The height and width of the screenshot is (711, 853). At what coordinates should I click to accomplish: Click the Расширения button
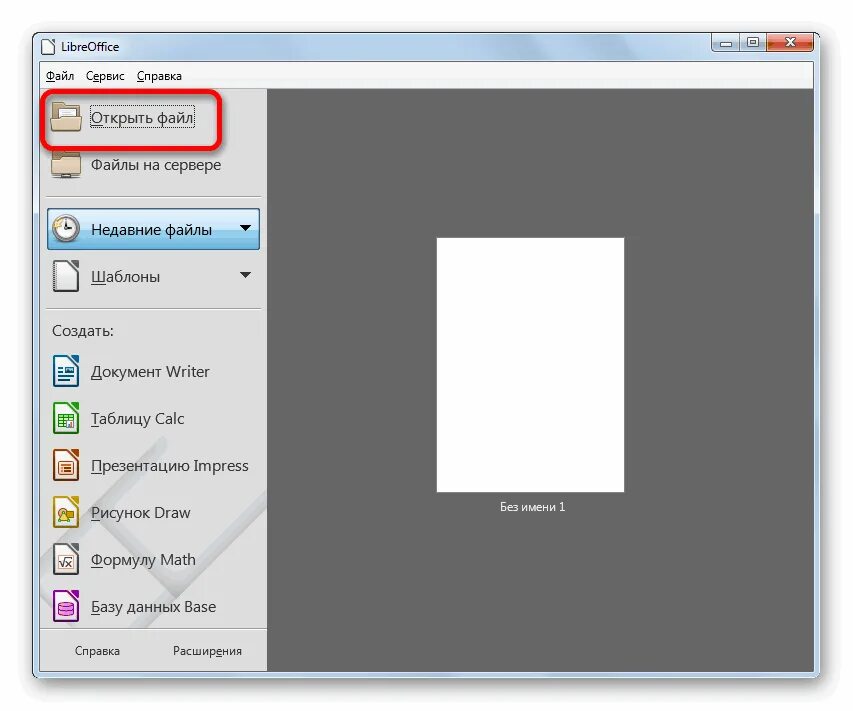207,651
